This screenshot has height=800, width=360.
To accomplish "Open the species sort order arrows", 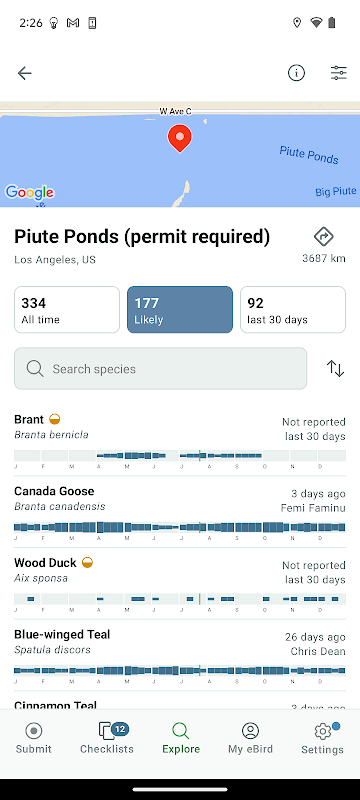I will pos(335,368).
